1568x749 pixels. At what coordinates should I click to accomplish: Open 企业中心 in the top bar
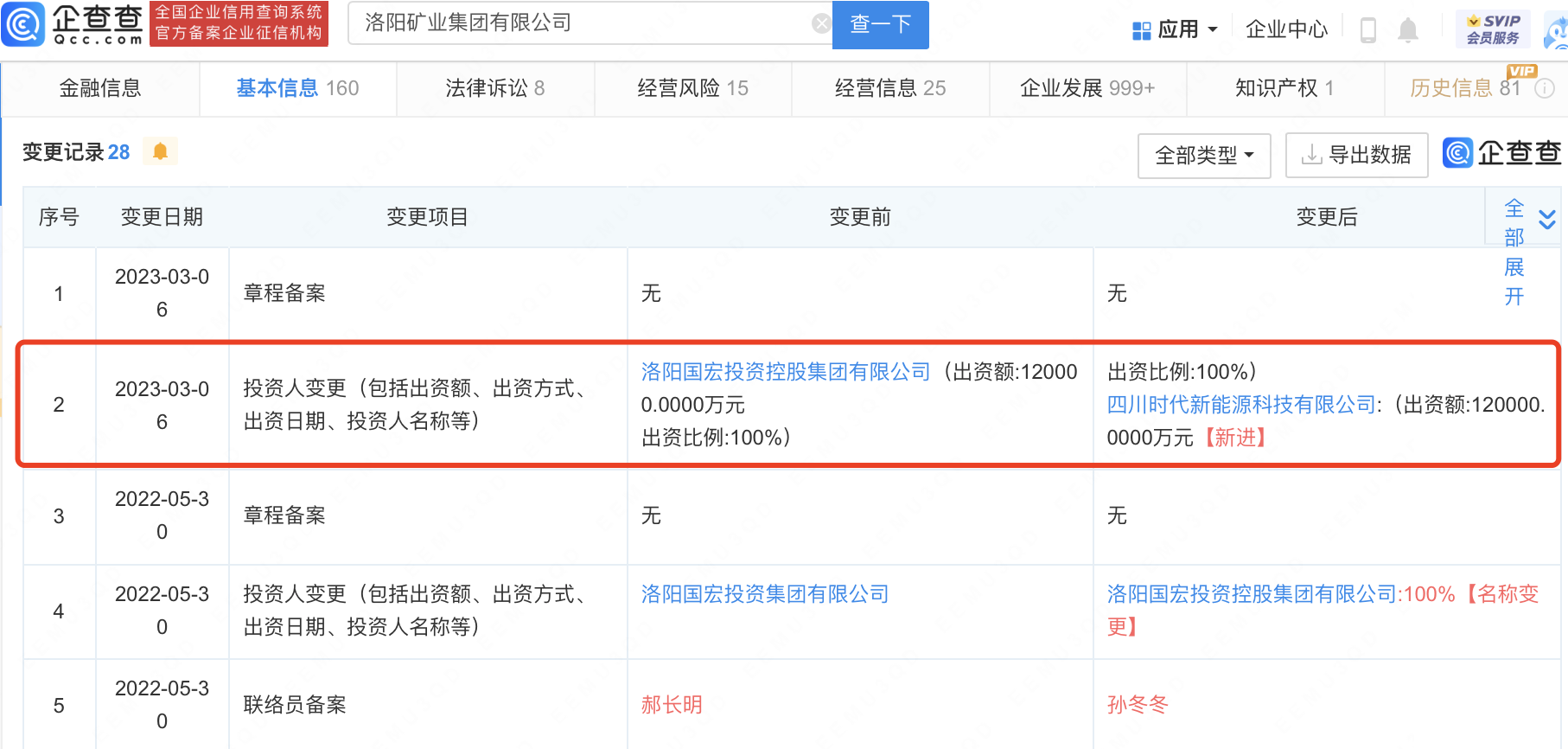pyautogui.click(x=1286, y=30)
